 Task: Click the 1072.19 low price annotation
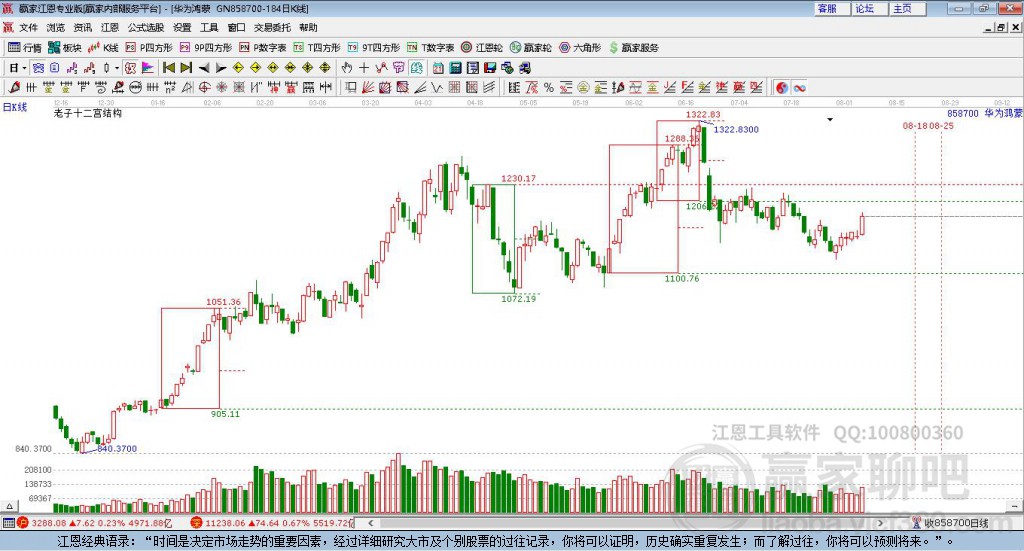519,298
